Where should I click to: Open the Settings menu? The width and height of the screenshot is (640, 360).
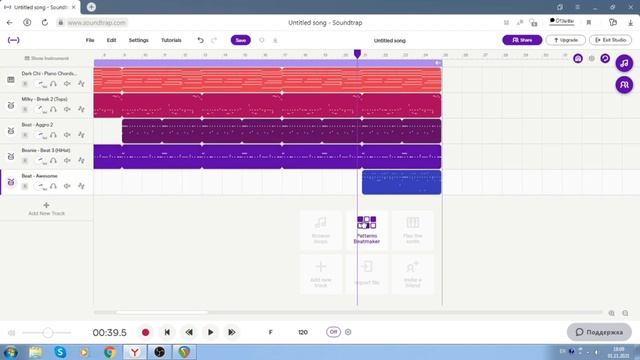pos(138,40)
